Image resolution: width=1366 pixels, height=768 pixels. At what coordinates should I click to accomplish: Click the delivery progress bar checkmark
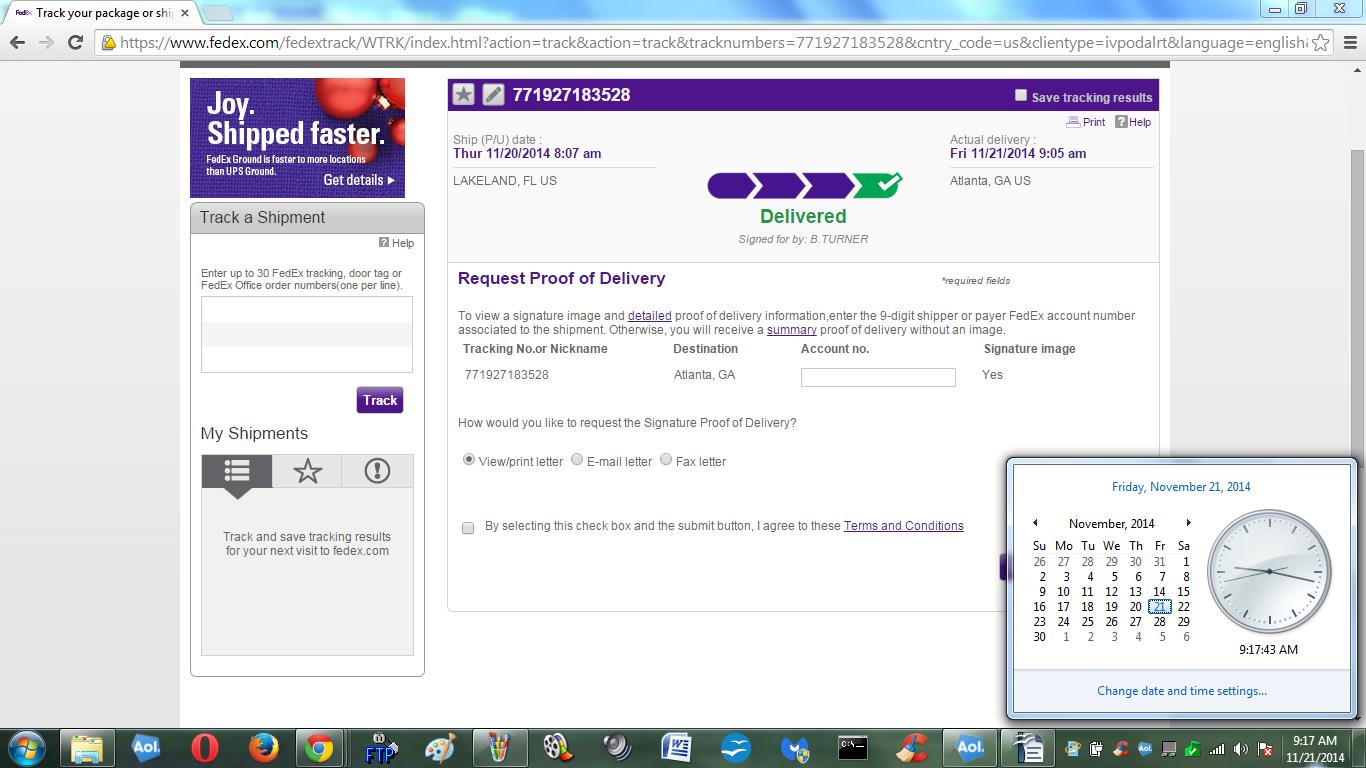point(879,185)
